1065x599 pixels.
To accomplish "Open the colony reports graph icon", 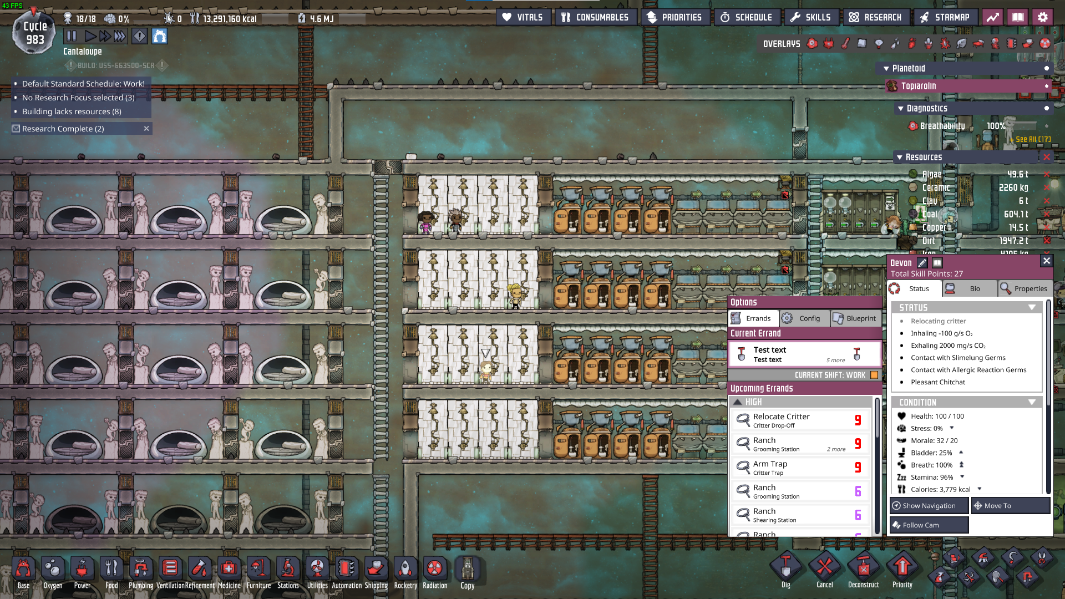I will coord(993,17).
